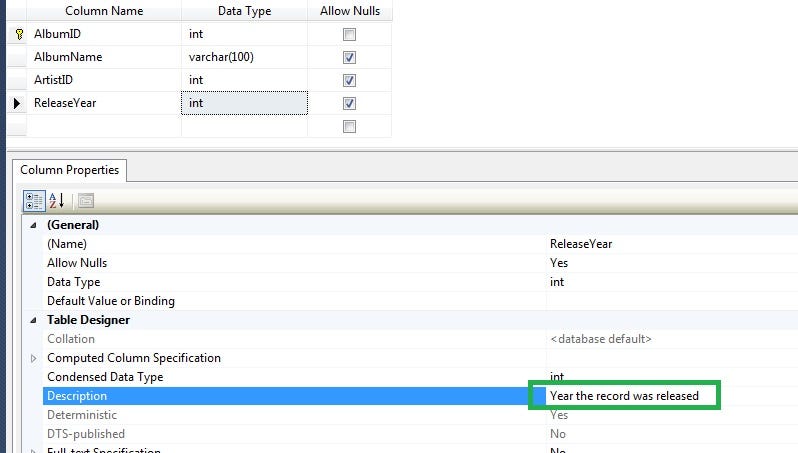The height and width of the screenshot is (453, 798).
Task: Toggle Allow Nulls checkbox for AlbumID
Action: click(x=349, y=34)
